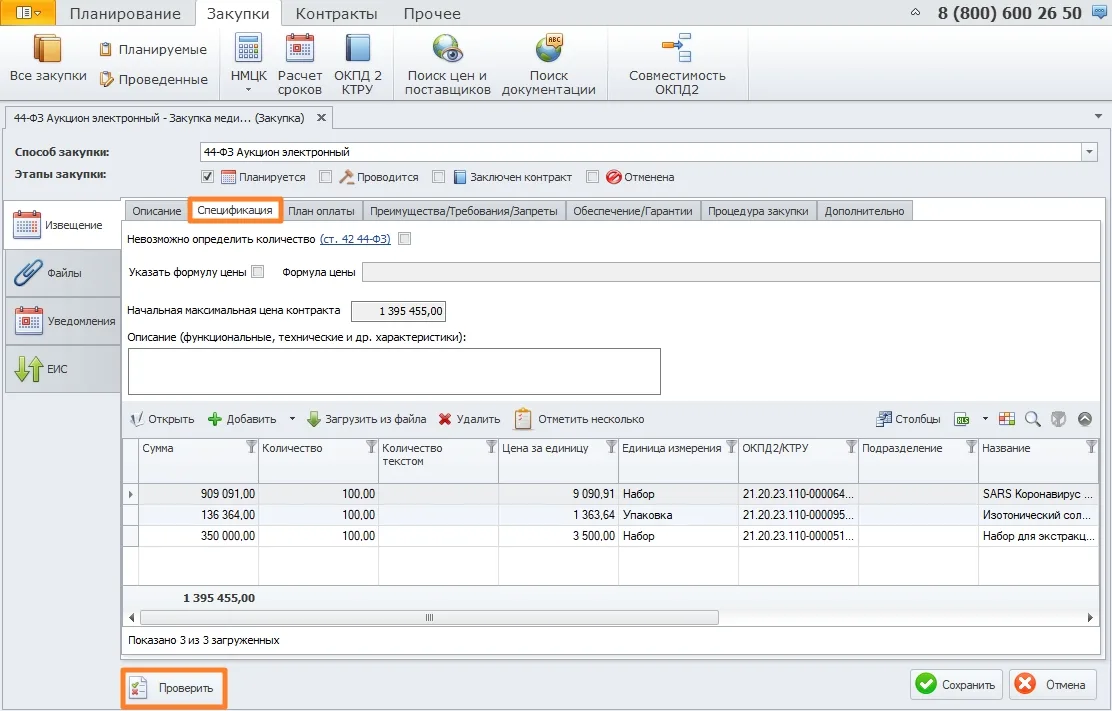
Task: Click the table search magnifier icon
Action: [x=1033, y=419]
